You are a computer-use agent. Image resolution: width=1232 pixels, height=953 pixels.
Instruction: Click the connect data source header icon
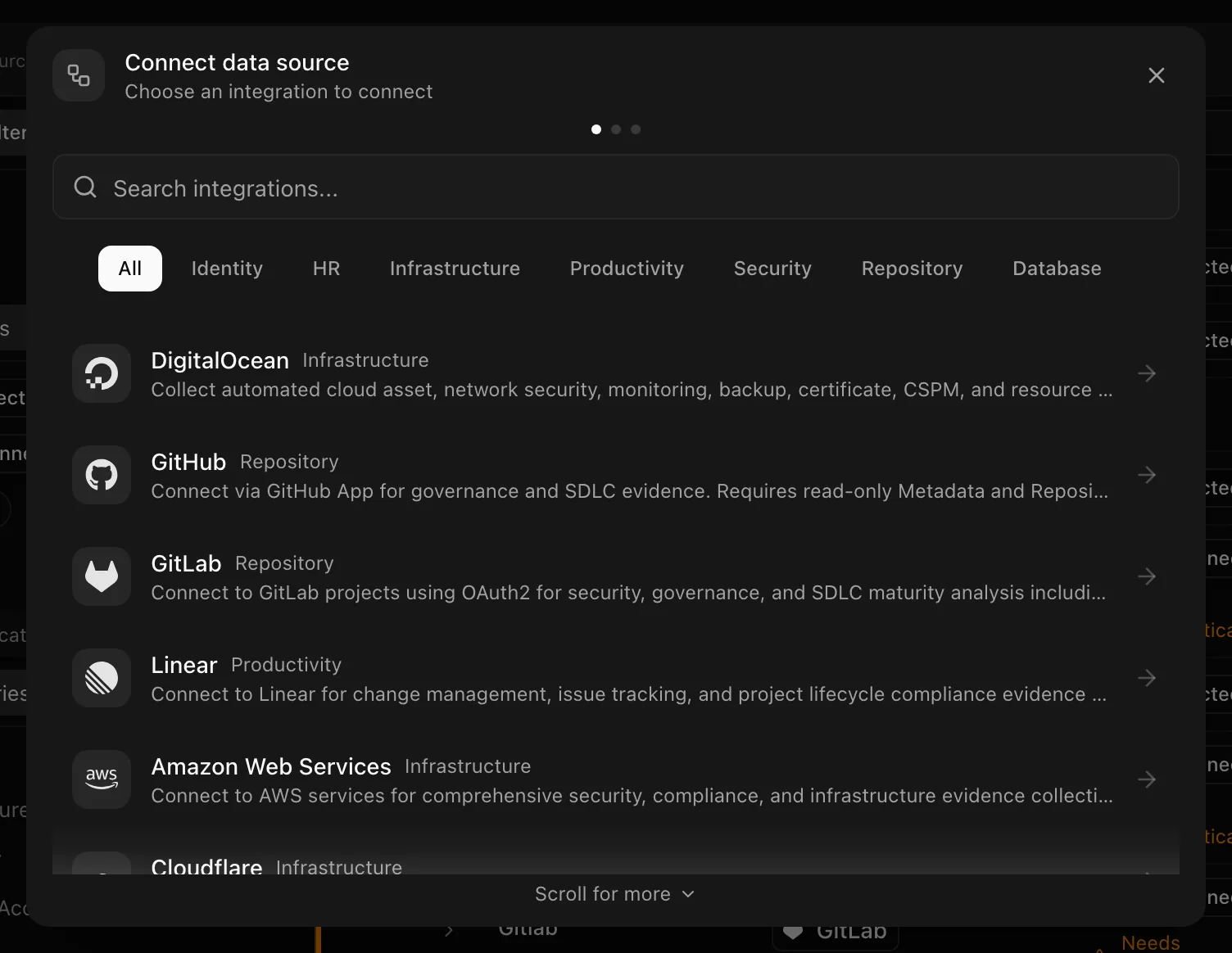pos(79,75)
